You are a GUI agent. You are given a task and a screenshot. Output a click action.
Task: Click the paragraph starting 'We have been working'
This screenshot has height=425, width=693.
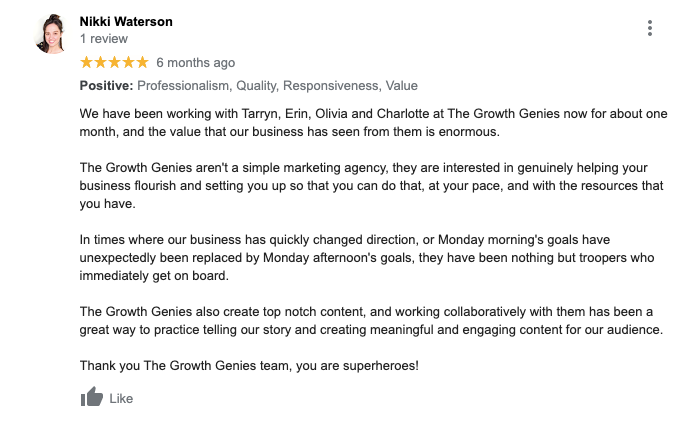372,123
